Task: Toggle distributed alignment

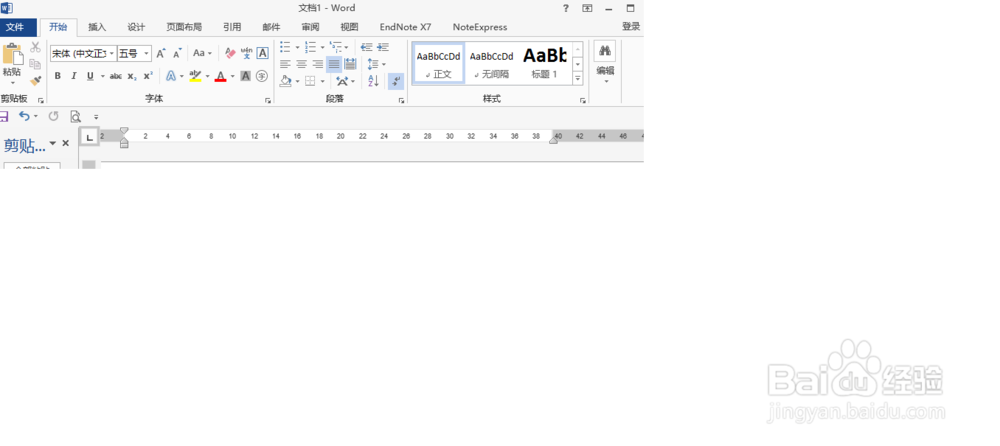Action: (x=350, y=64)
